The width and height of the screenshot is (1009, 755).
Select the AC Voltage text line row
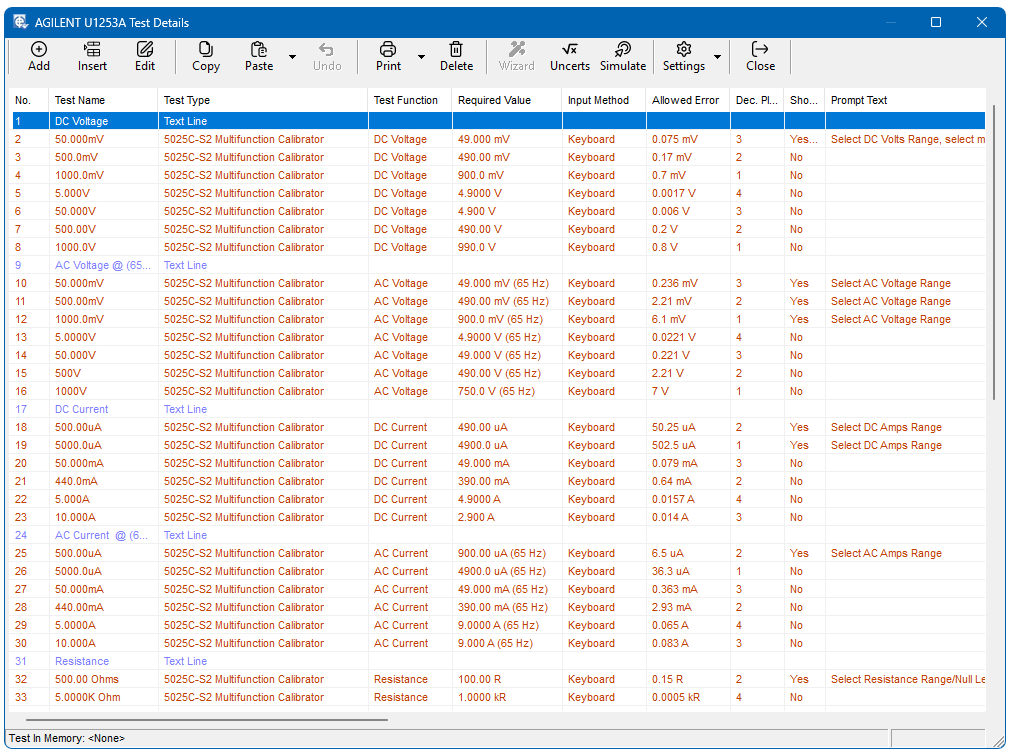click(x=103, y=265)
